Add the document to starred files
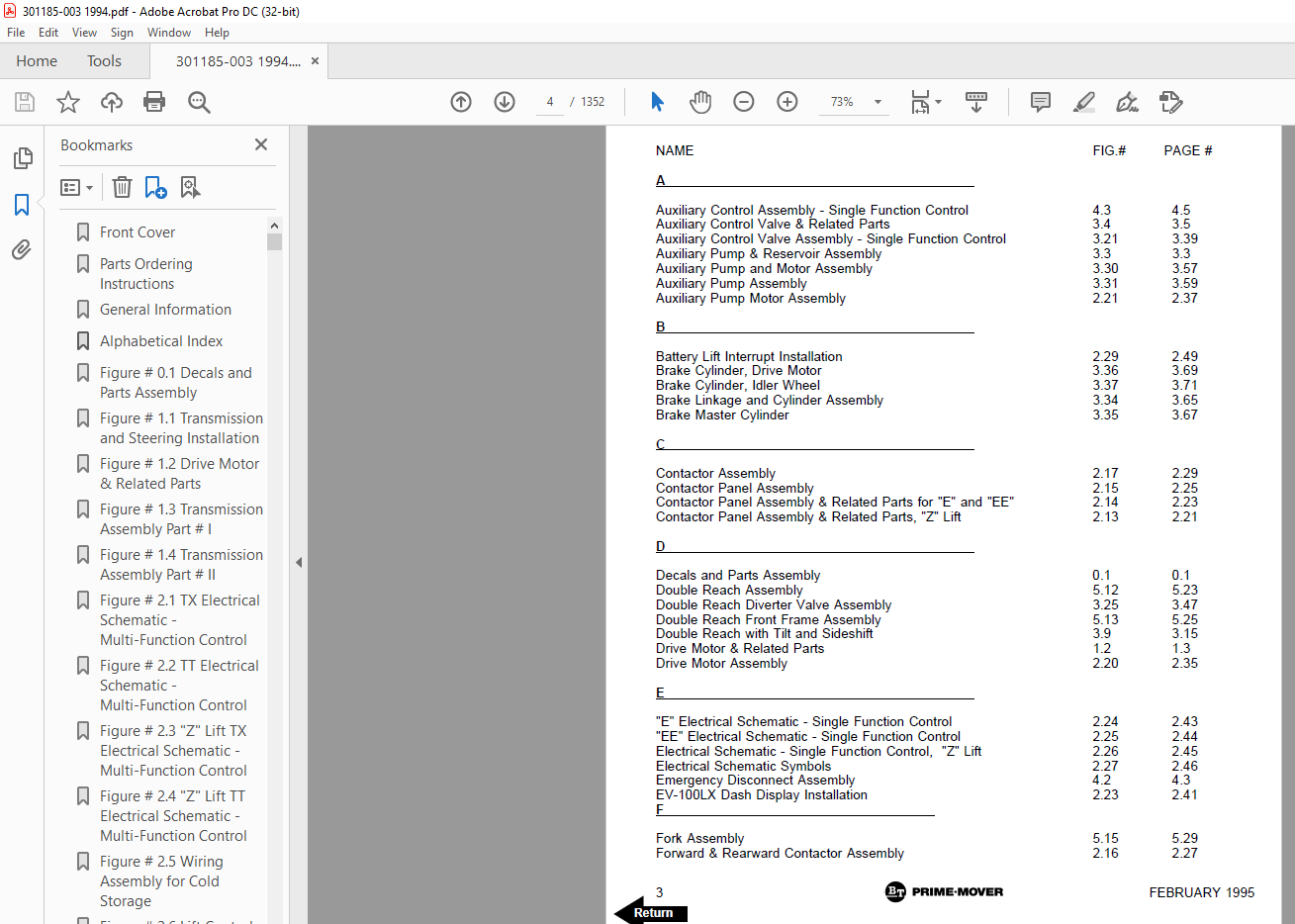This screenshot has height=924, width=1295. pyautogui.click(x=68, y=102)
